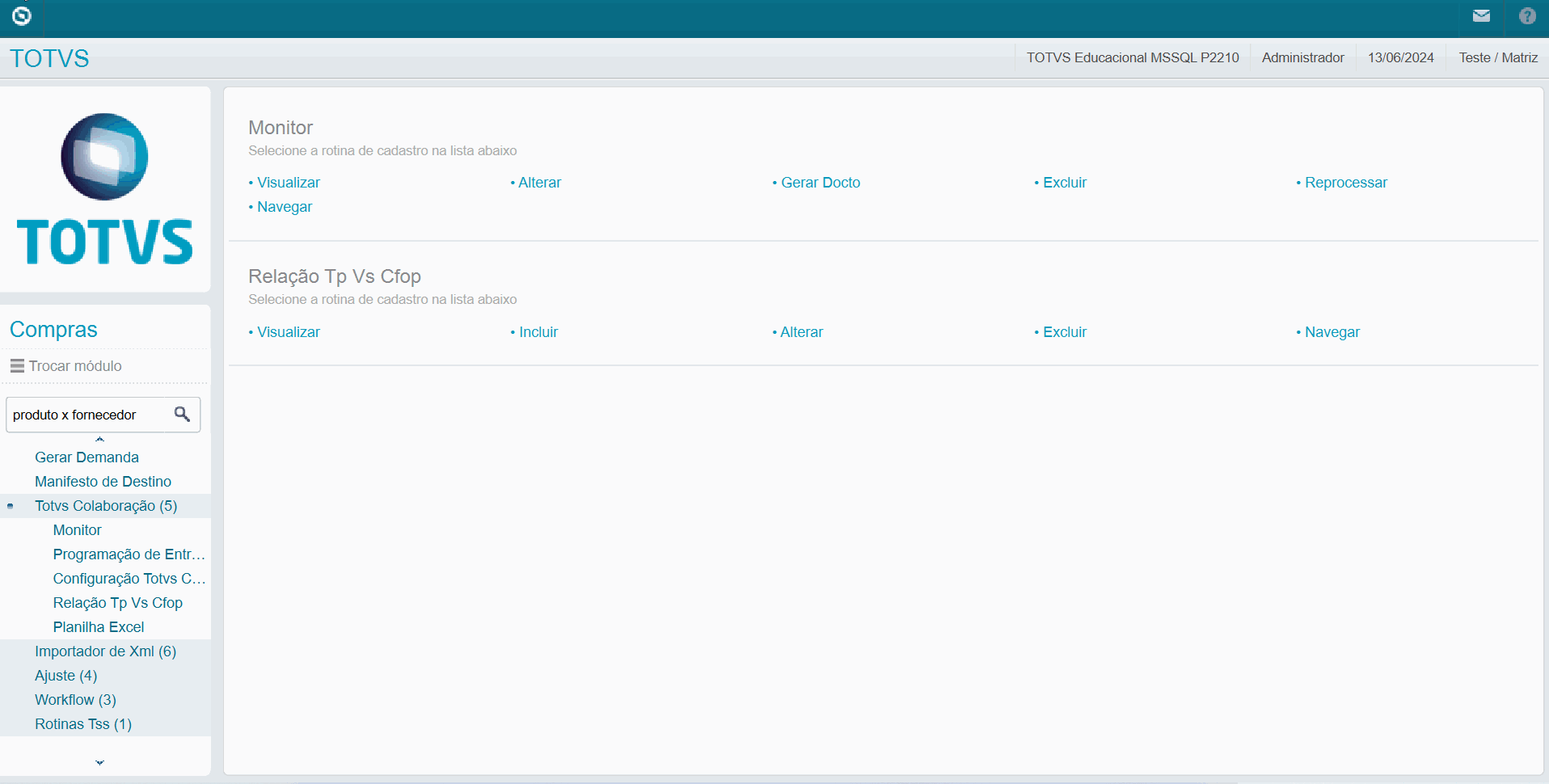Click Visualizar under Monitor
1549x784 pixels.
pyautogui.click(x=289, y=183)
